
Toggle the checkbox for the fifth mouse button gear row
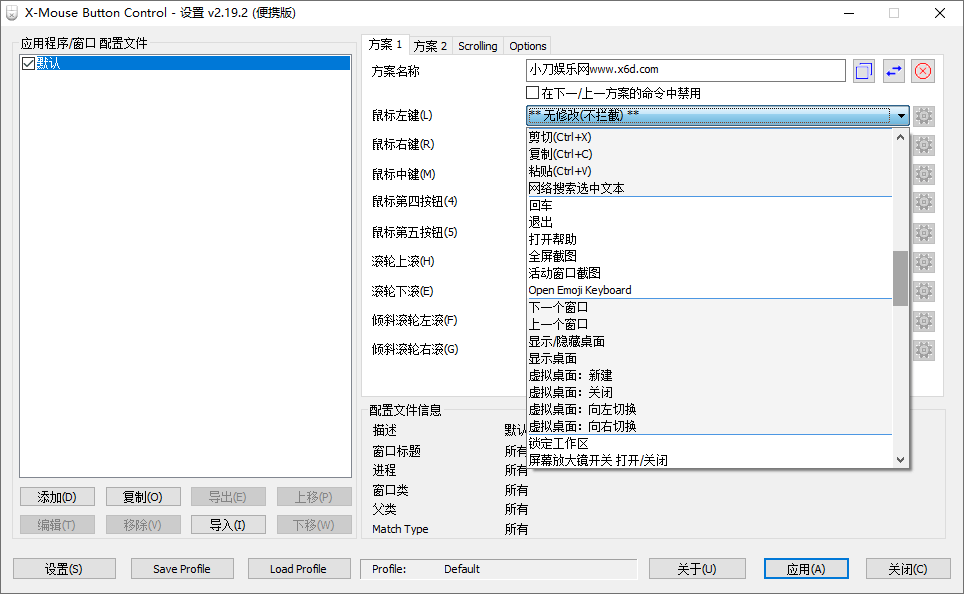(922, 232)
